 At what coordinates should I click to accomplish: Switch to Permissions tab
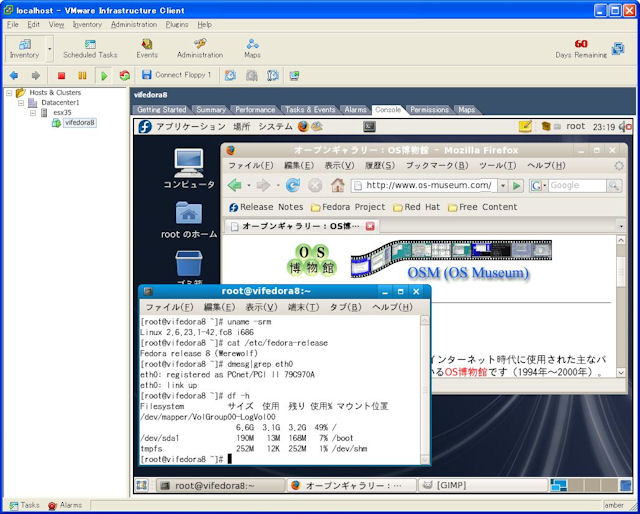[429, 109]
